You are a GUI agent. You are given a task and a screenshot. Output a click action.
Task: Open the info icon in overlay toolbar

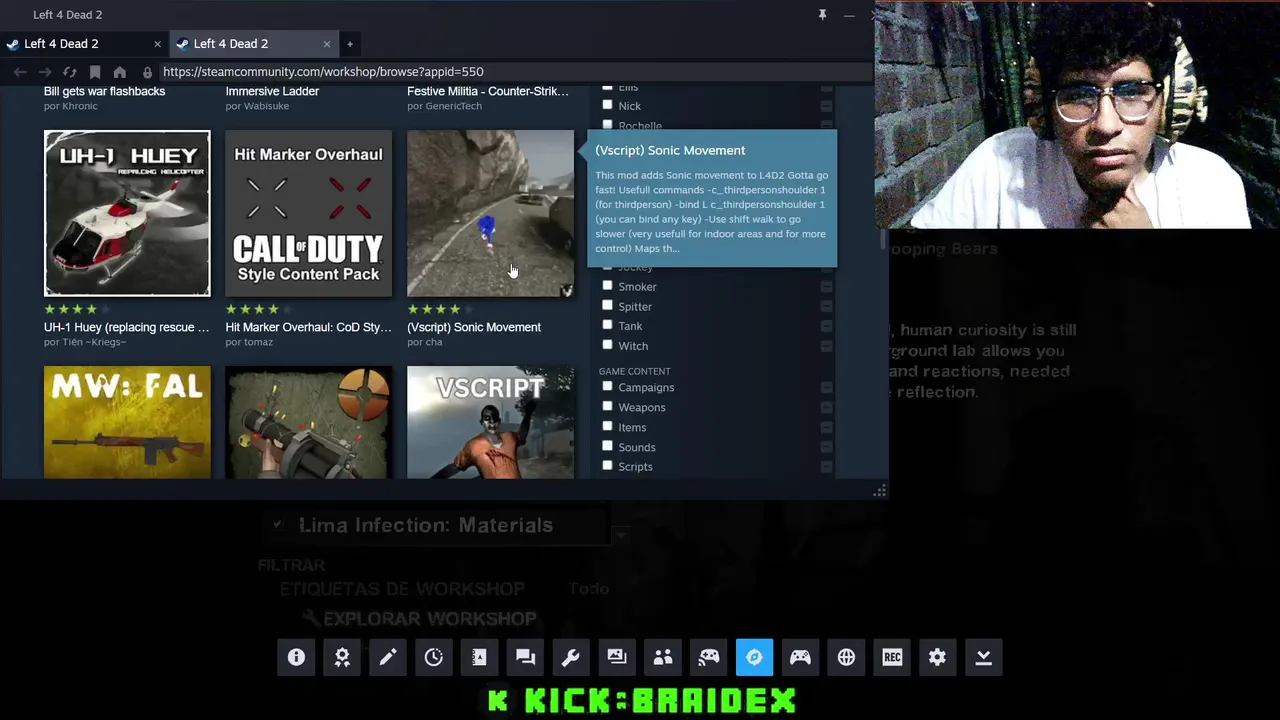(296, 657)
